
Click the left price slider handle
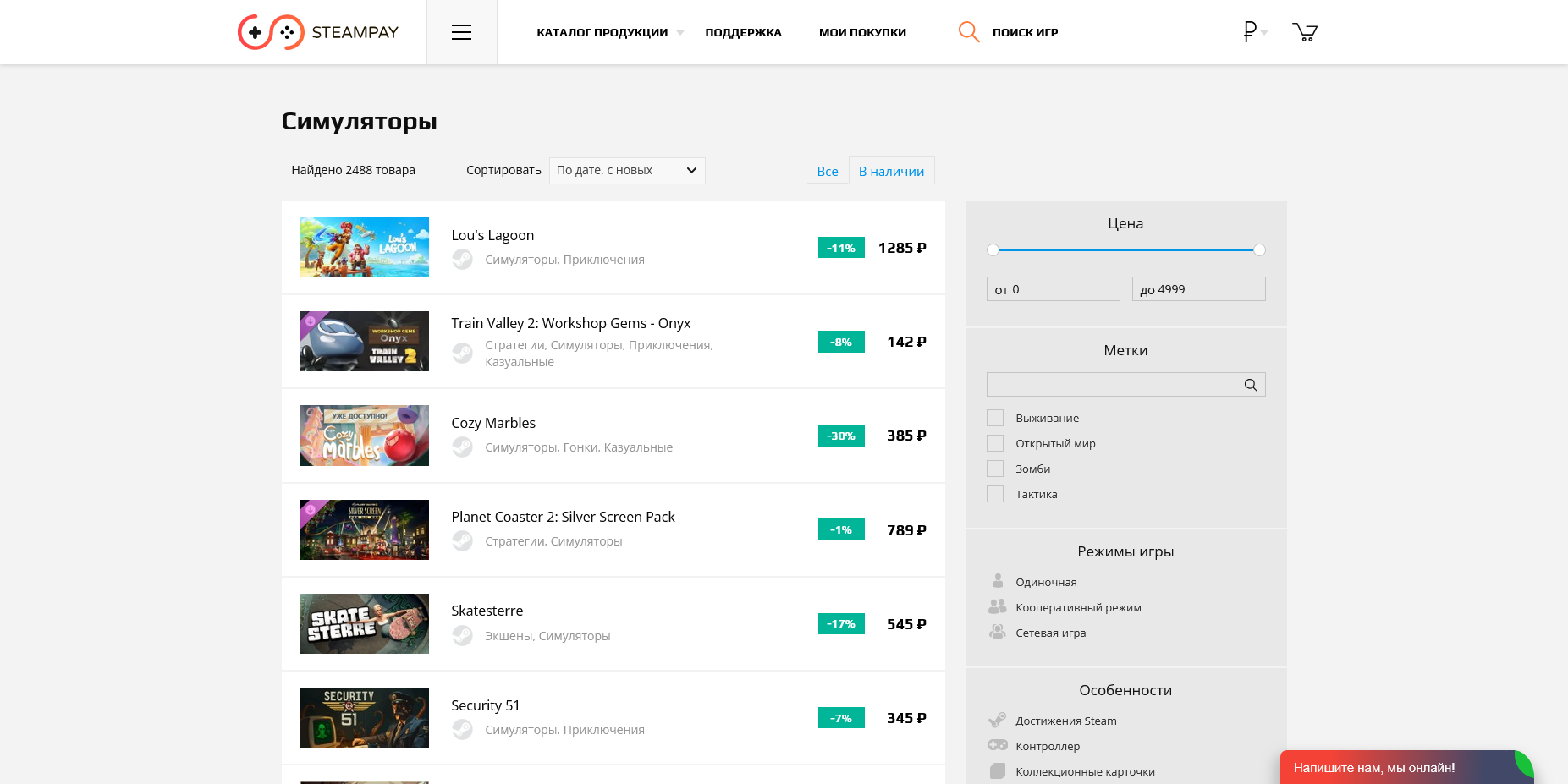(x=993, y=249)
